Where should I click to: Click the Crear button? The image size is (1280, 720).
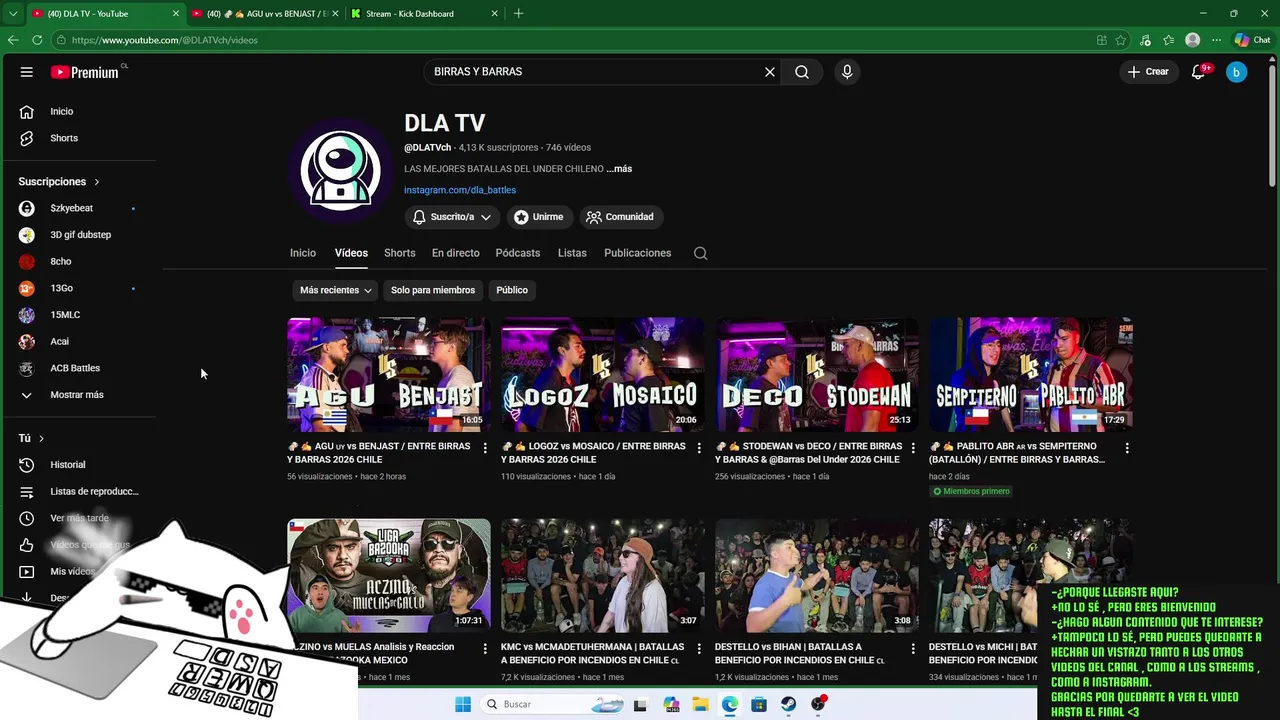tap(1148, 72)
